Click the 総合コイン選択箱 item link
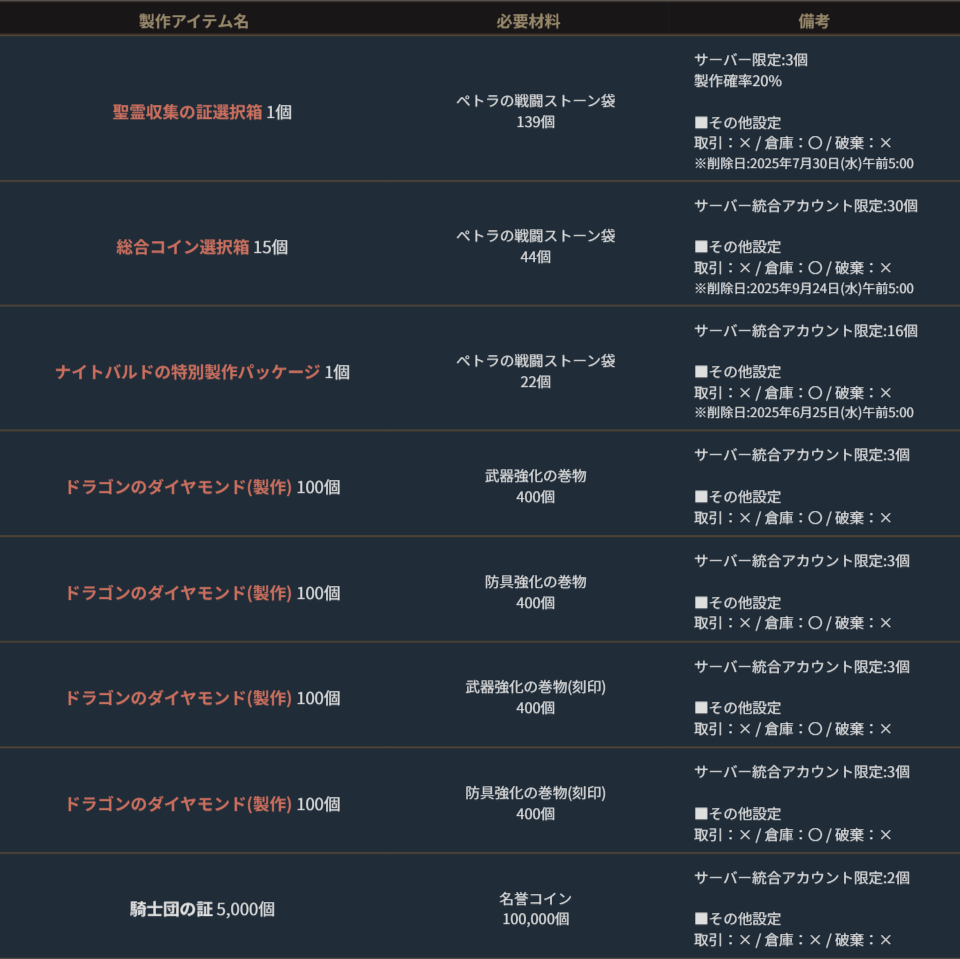The width and height of the screenshot is (960, 959). [x=183, y=247]
